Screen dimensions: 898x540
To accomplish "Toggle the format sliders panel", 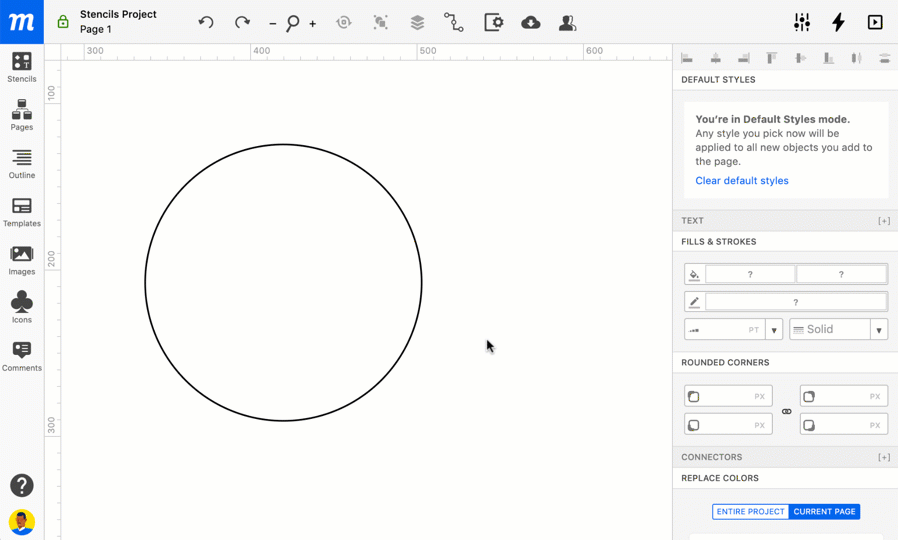I will [802, 22].
